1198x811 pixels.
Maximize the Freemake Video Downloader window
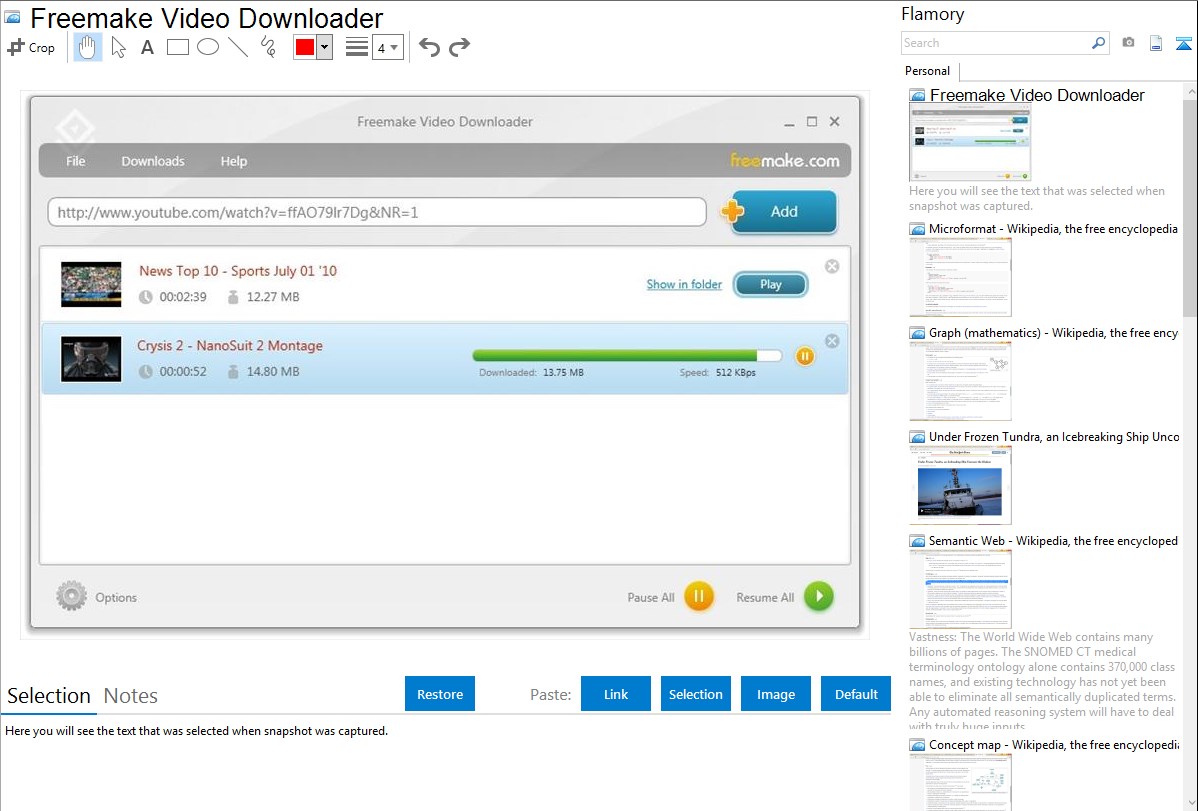tap(812, 122)
